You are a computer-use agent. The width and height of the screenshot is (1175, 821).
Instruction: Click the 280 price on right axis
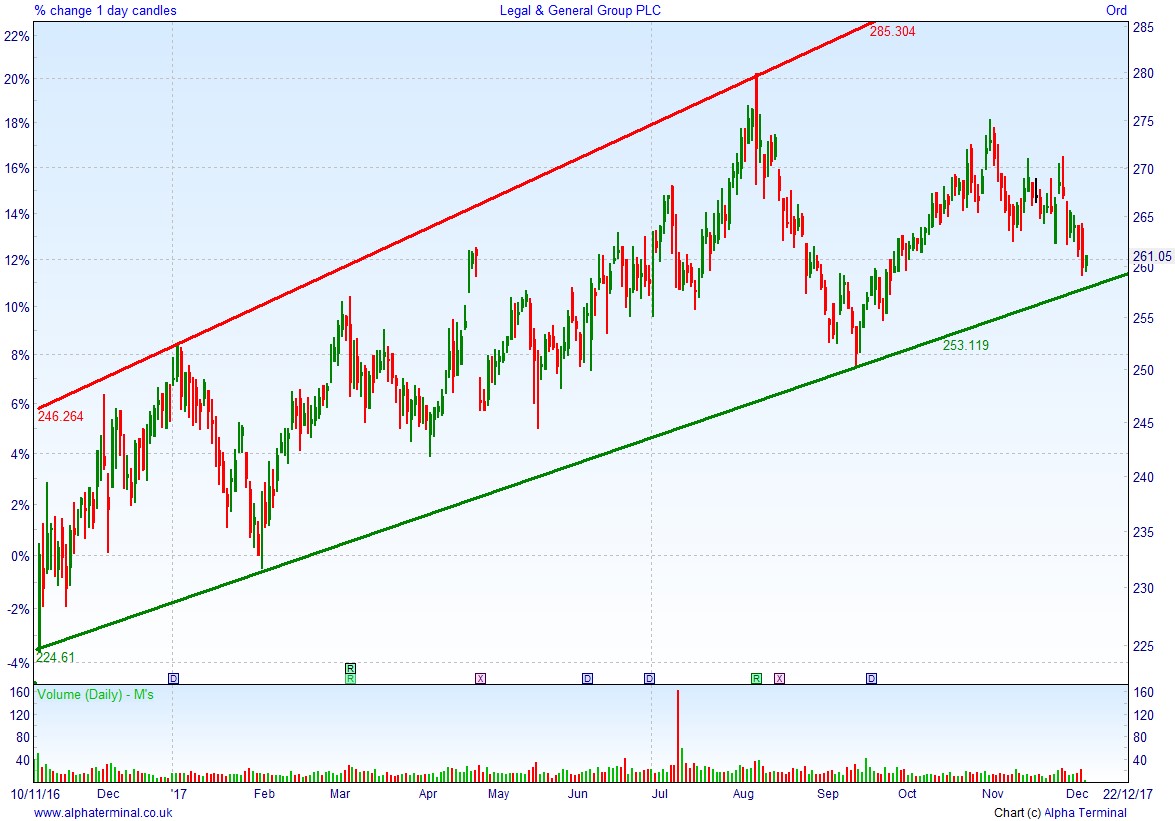pyautogui.click(x=1143, y=73)
